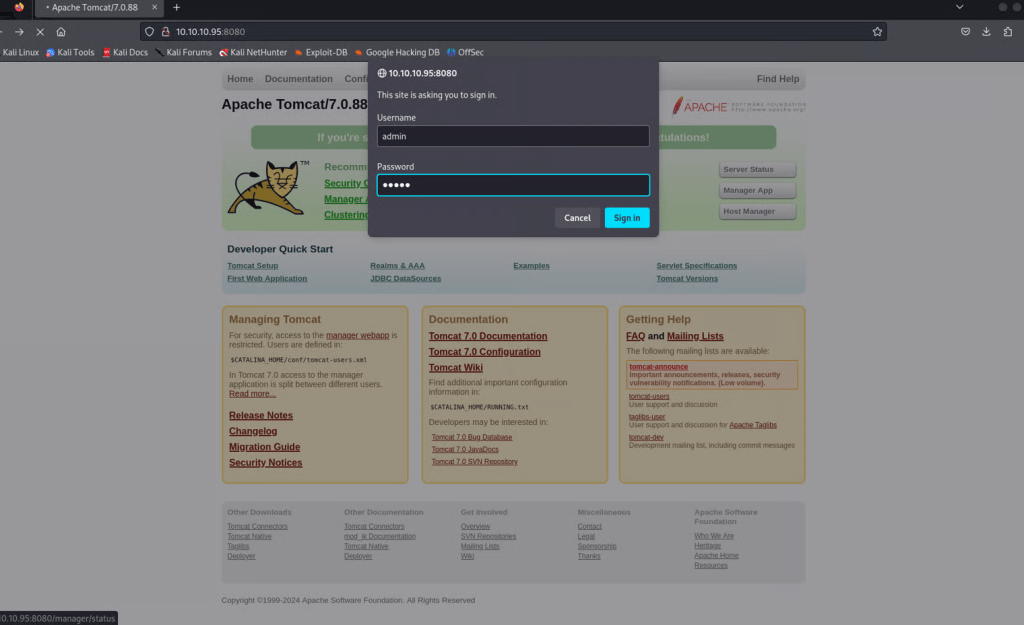Bookmark this page with star icon
The height and width of the screenshot is (625, 1024).
click(877, 32)
